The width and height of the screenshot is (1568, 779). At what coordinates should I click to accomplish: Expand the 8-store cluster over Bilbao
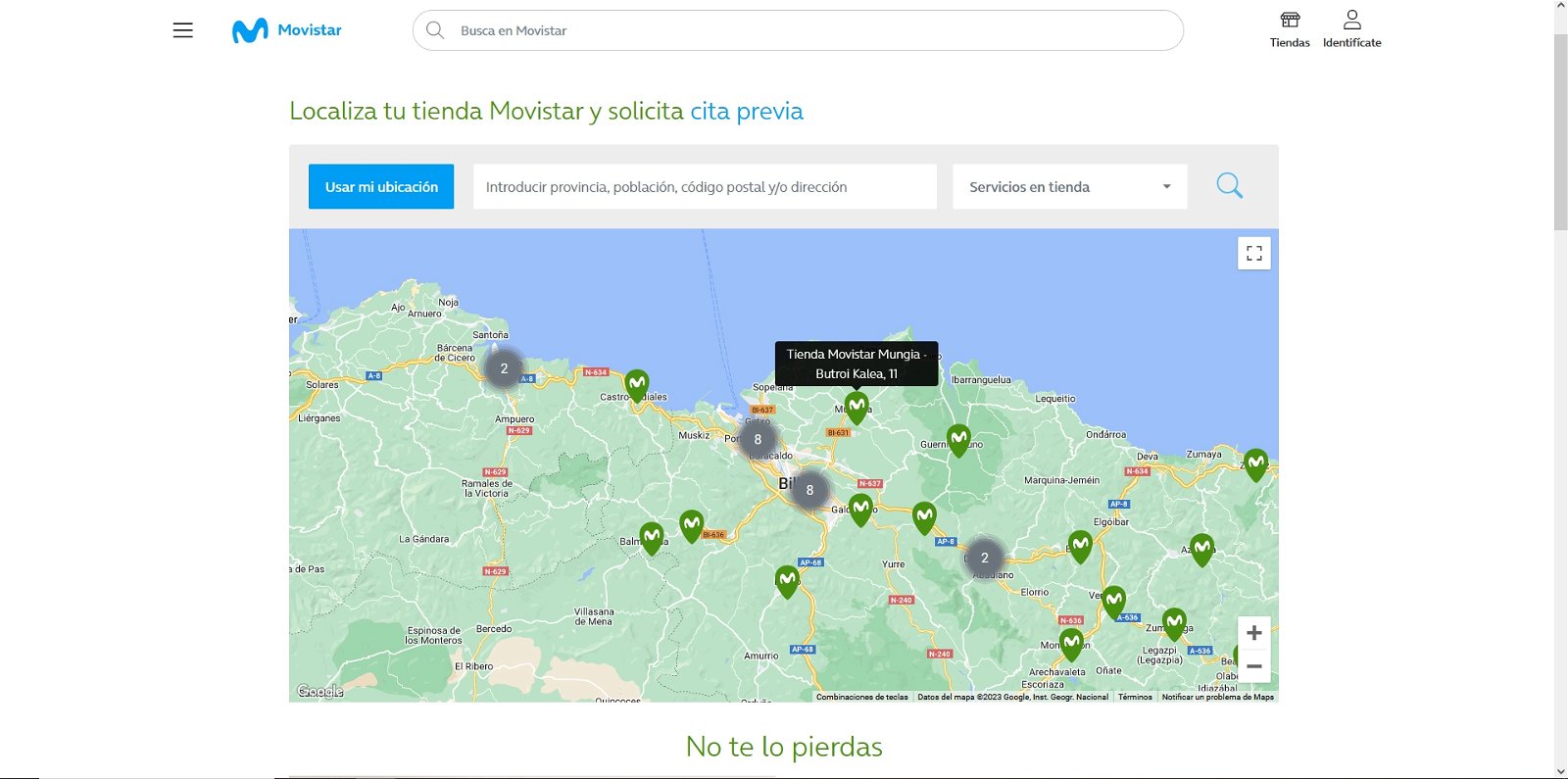pos(809,490)
